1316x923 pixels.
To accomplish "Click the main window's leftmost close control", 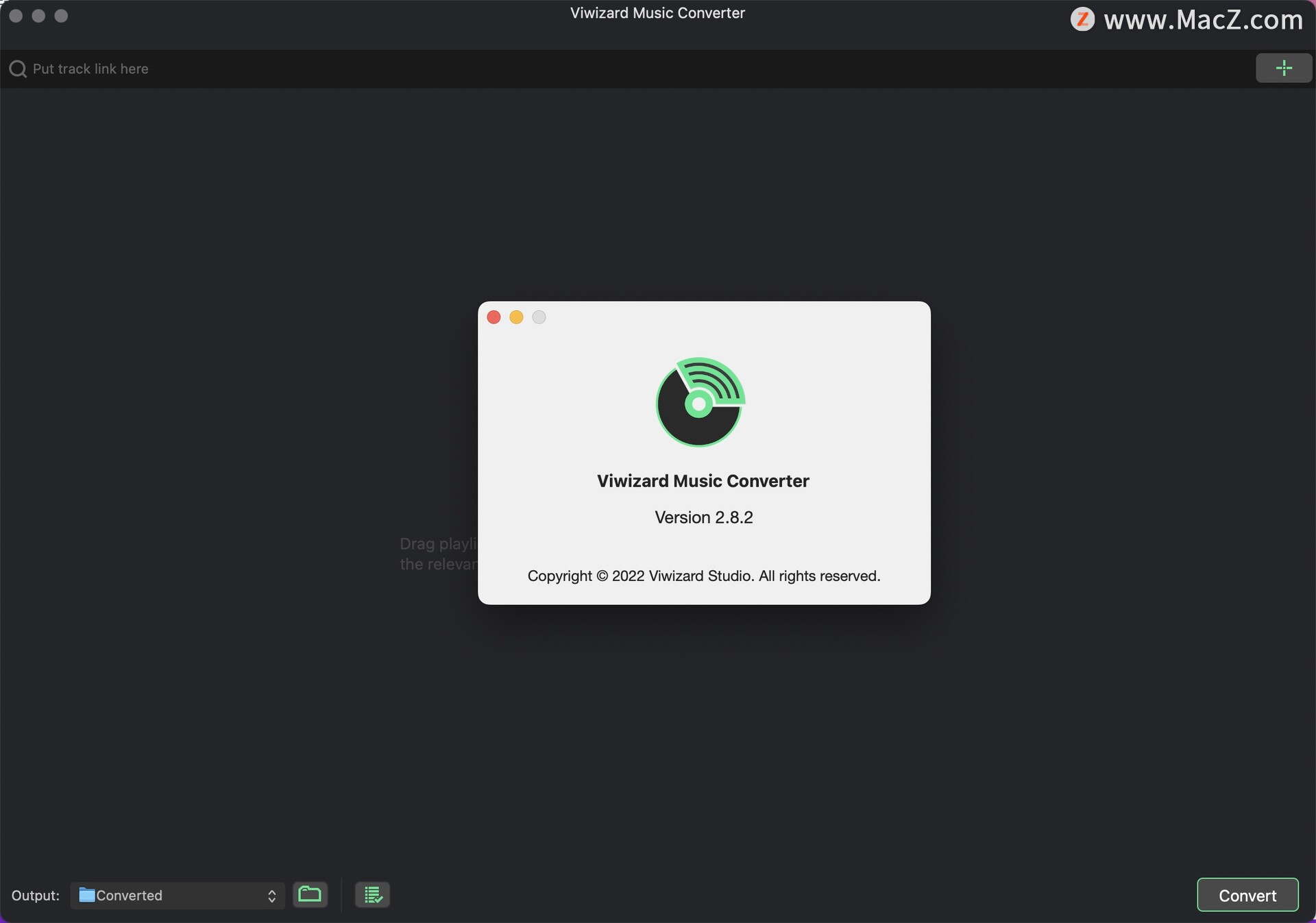I will pyautogui.click(x=16, y=16).
